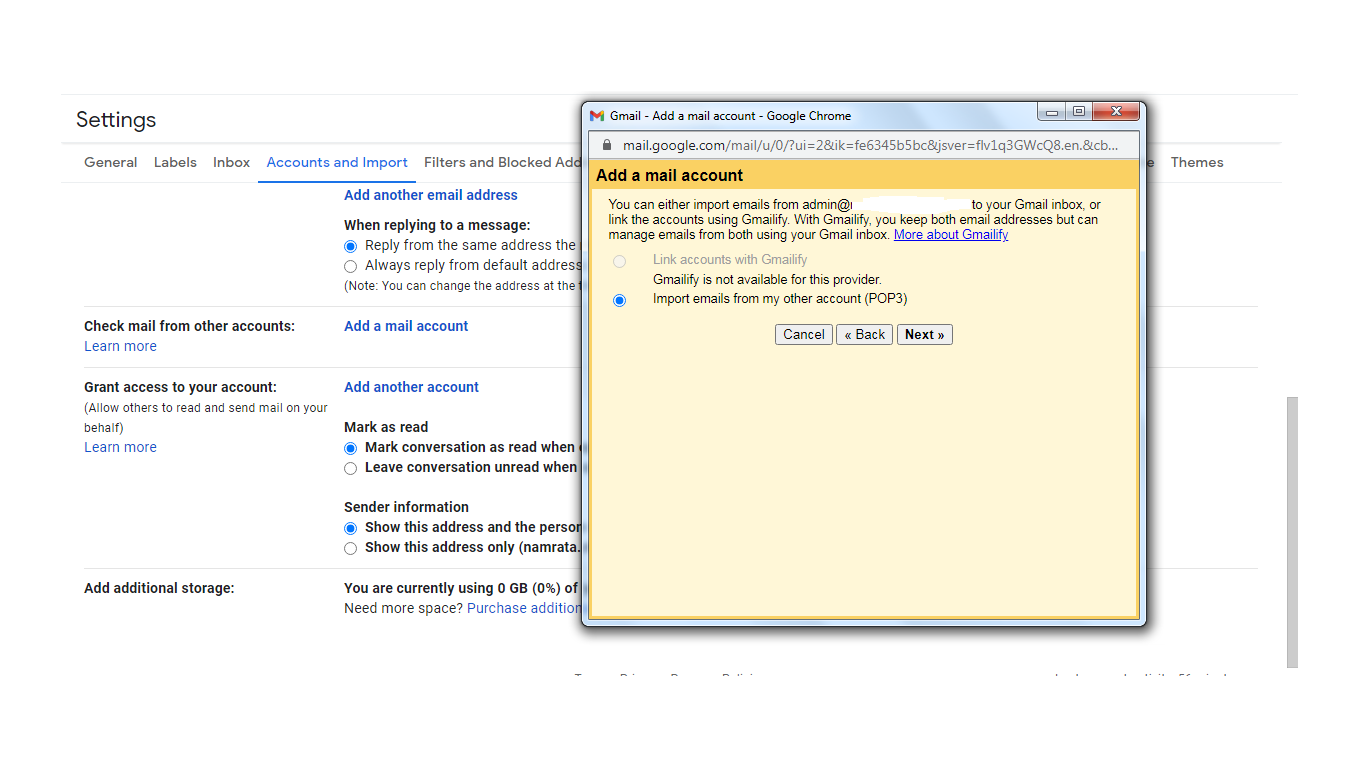The height and width of the screenshot is (768, 1360).
Task: Minimize the Add a mail account popup
Action: click(1050, 111)
